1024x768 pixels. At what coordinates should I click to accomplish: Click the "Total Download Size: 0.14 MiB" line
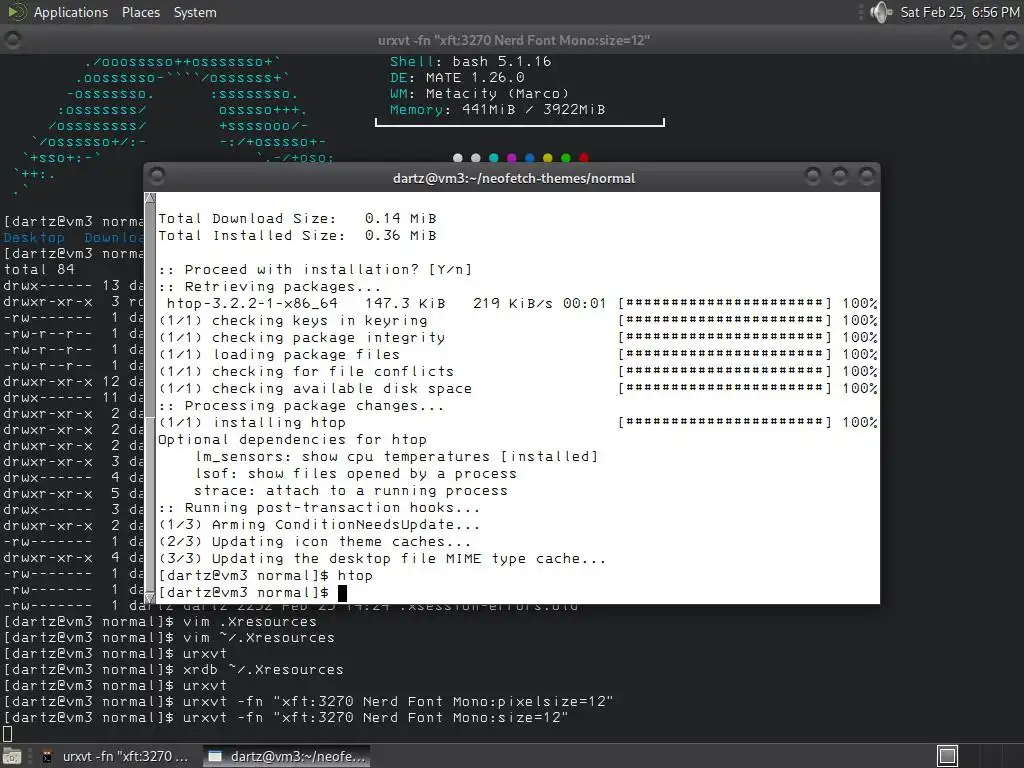297,219
